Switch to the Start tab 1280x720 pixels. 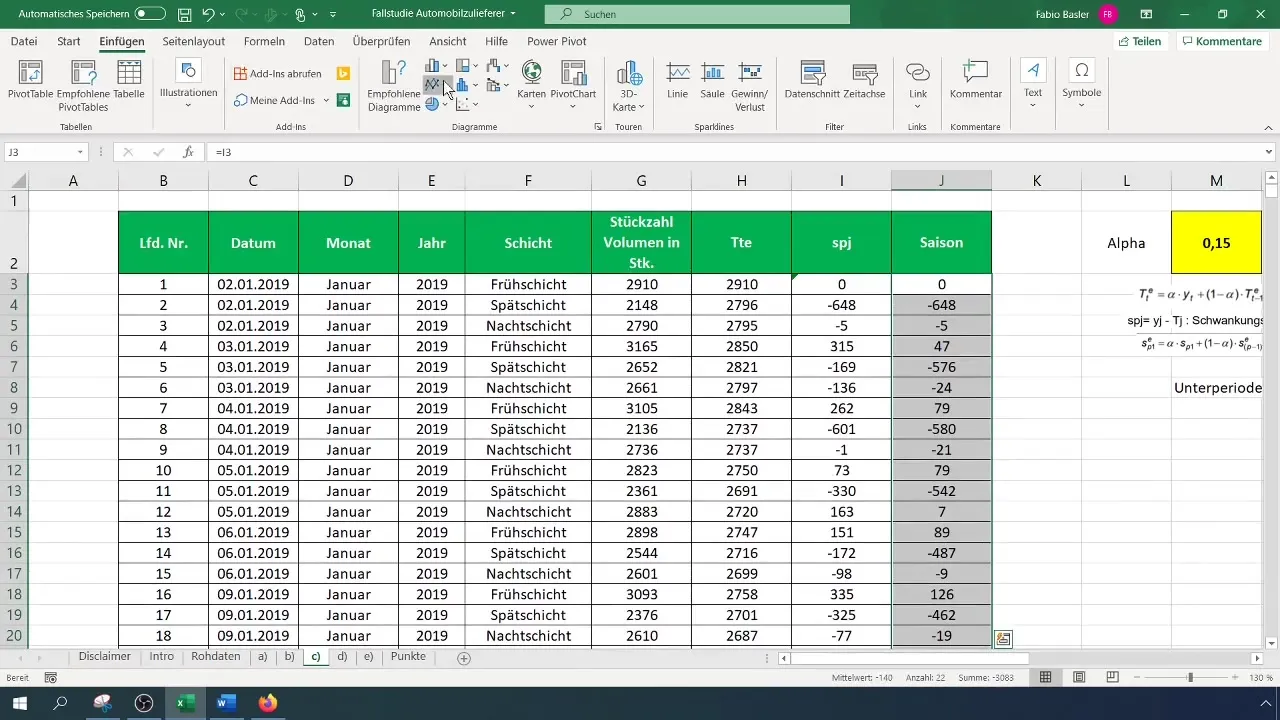pyautogui.click(x=69, y=41)
